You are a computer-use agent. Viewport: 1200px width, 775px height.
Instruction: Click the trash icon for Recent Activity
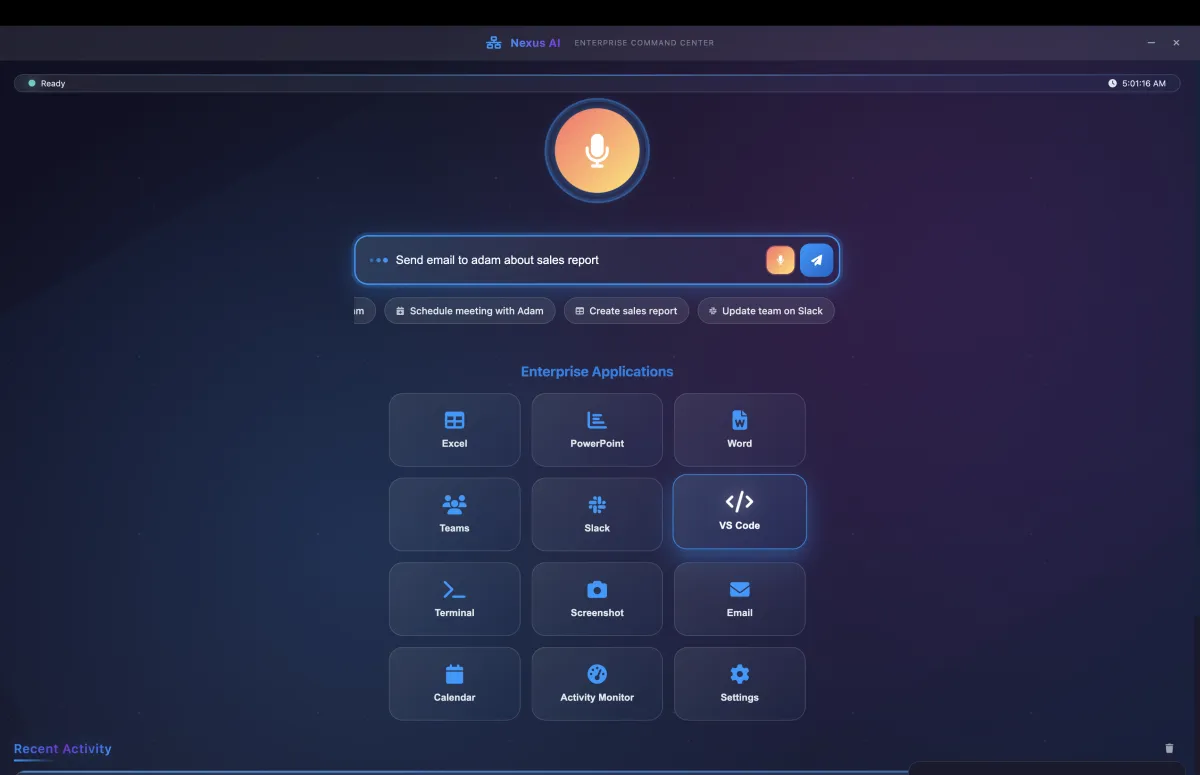point(1169,748)
